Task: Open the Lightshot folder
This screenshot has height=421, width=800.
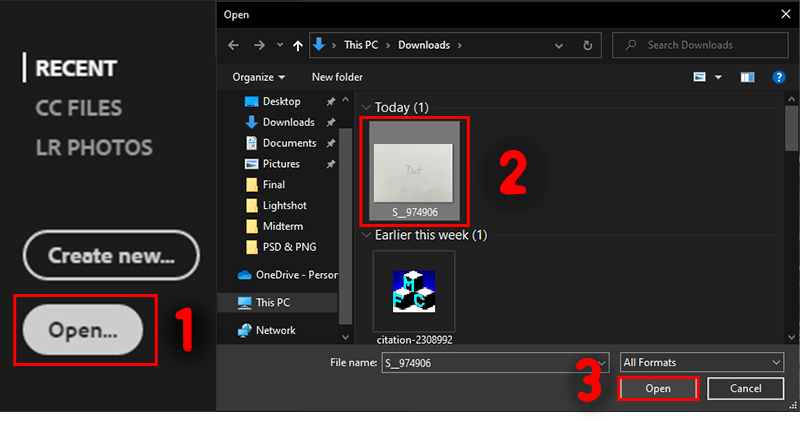Action: (x=285, y=206)
